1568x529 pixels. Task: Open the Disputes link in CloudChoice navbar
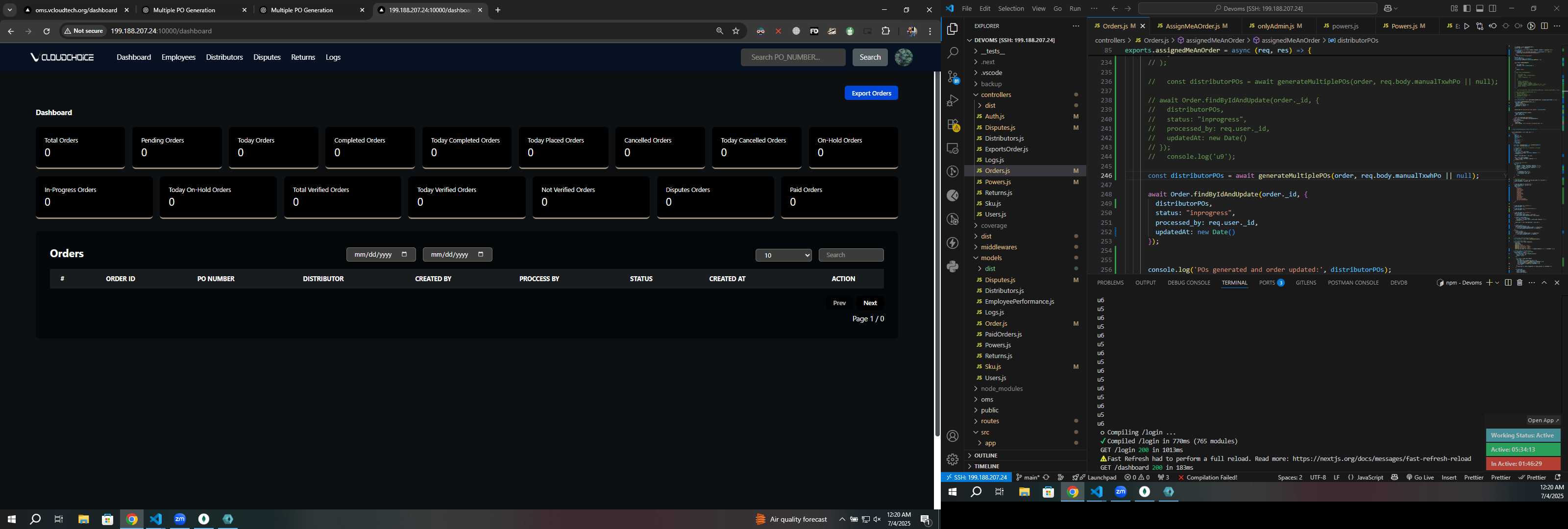(x=267, y=57)
